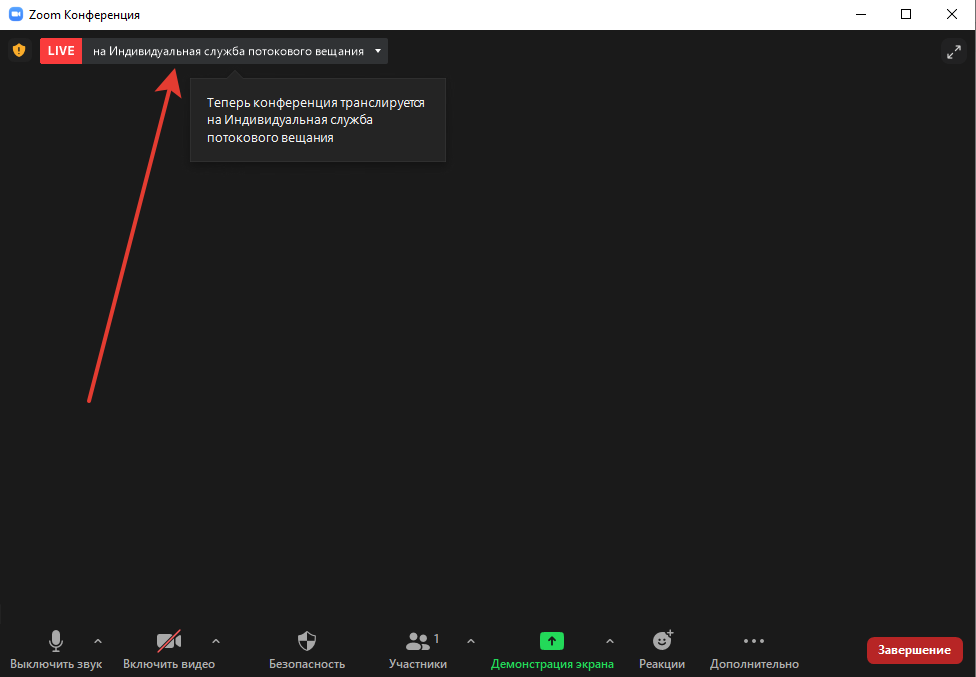Expand the chevron beside Участники
Image resolution: width=976 pixels, height=677 pixels.
coord(471,641)
